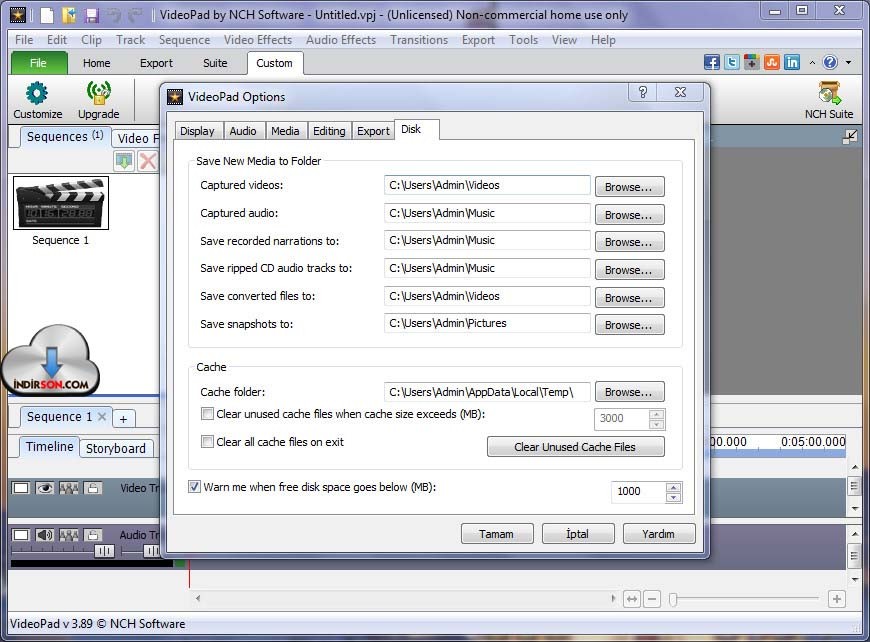Click the green down-arrow icon in Sequences bin

[124, 161]
